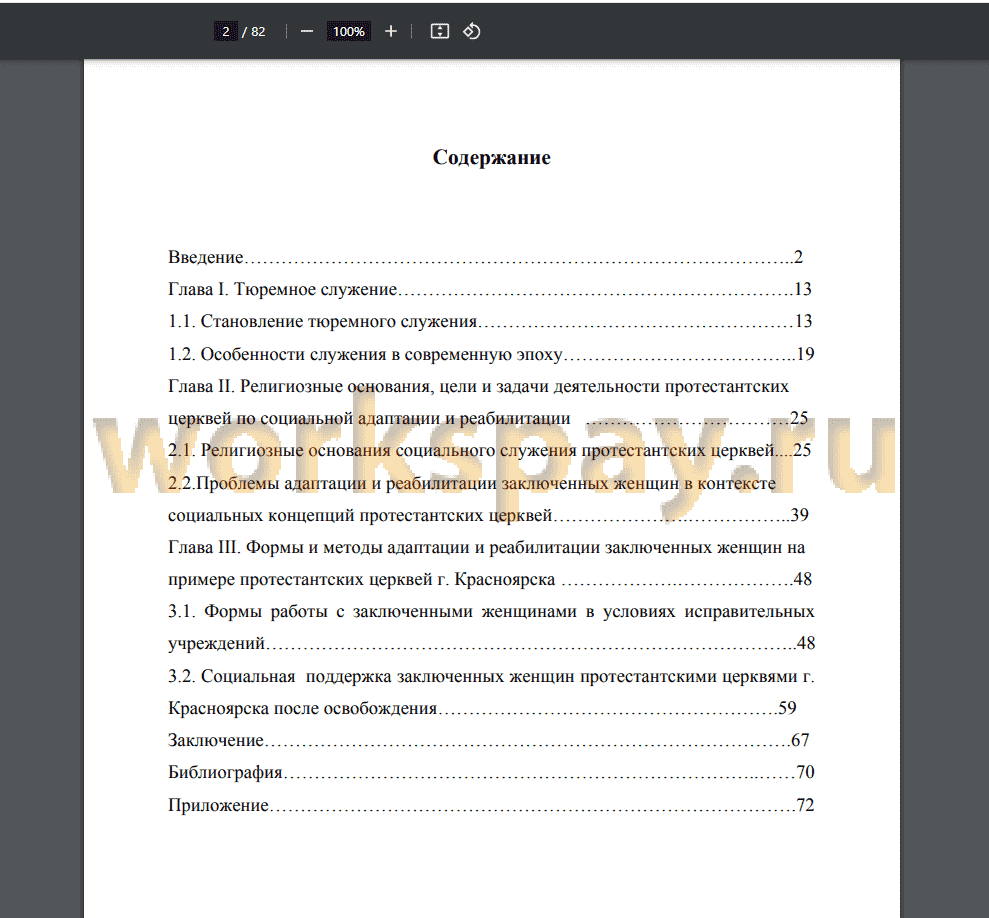Image resolution: width=989 pixels, height=918 pixels.
Task: Click the Библиография contents entry
Action: click(491, 772)
